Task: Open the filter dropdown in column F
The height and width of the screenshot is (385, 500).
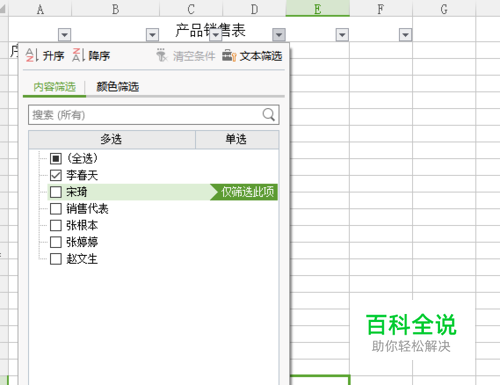Action: [405, 35]
